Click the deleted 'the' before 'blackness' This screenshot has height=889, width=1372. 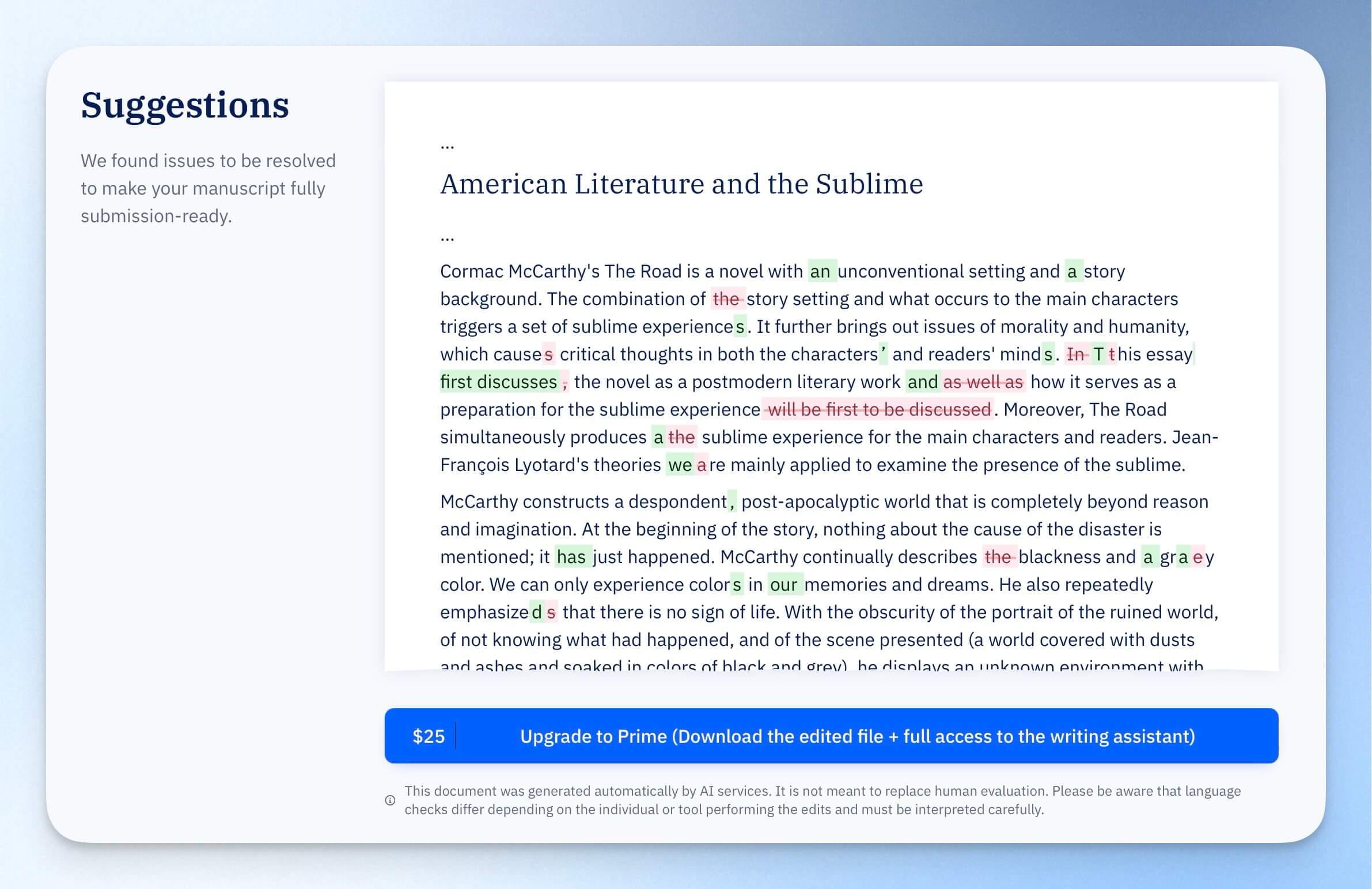pos(999,557)
